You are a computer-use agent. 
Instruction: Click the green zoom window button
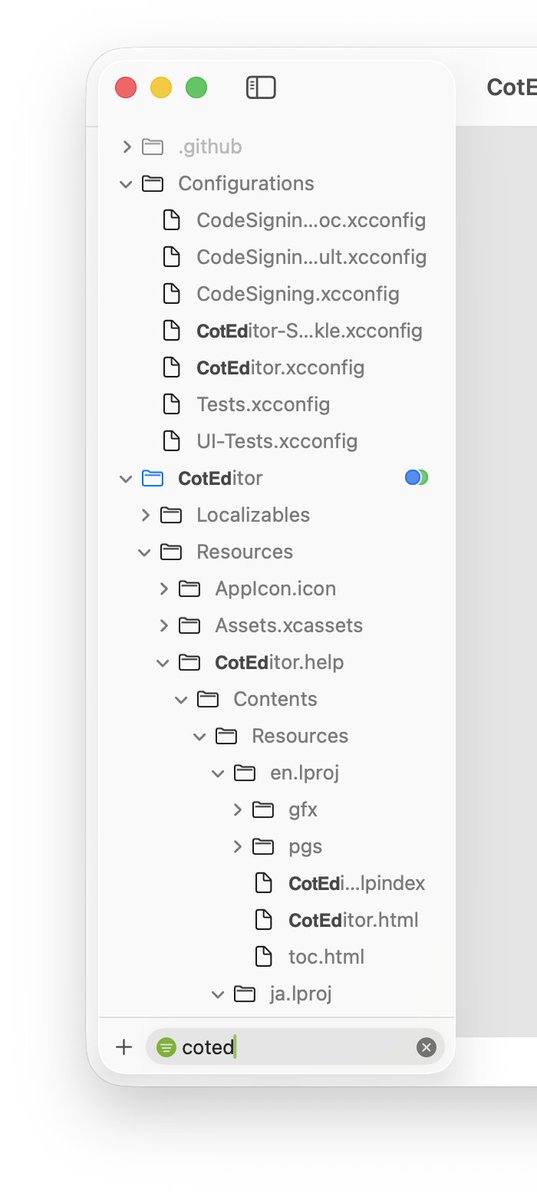pos(197,88)
